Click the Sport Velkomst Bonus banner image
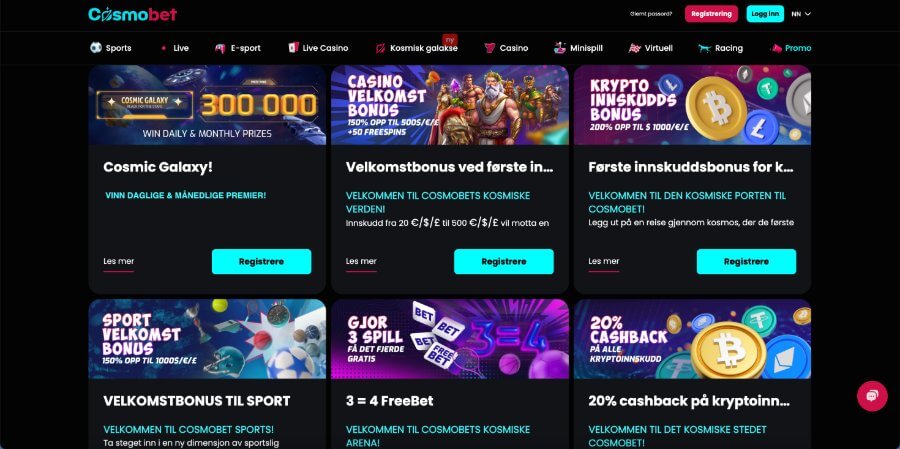Viewport: 900px width, 449px height. coord(207,339)
